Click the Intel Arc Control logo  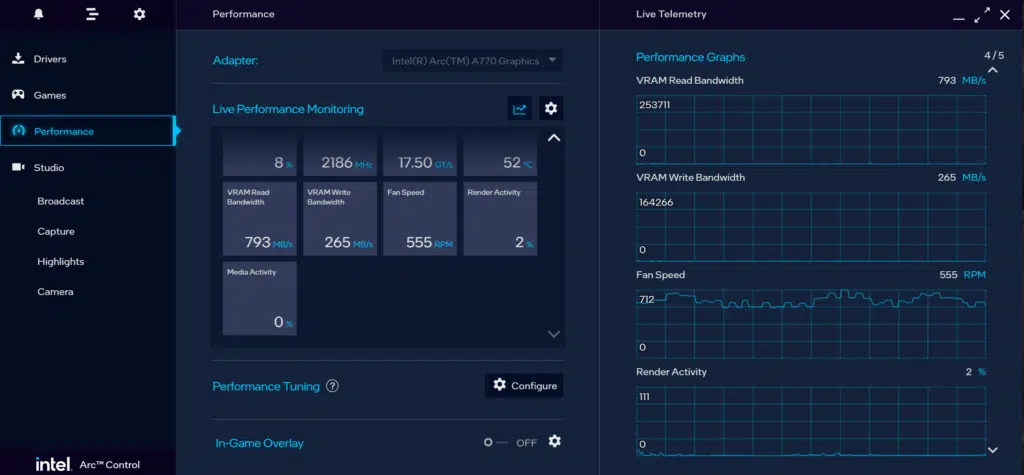tap(88, 465)
